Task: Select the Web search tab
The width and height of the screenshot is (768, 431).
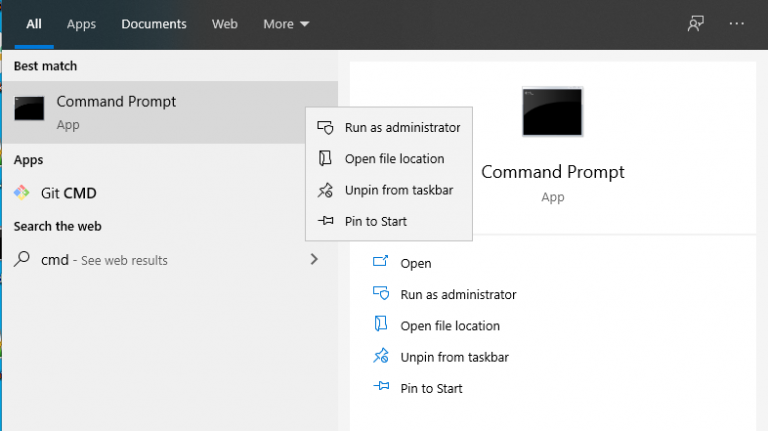Action: click(224, 24)
